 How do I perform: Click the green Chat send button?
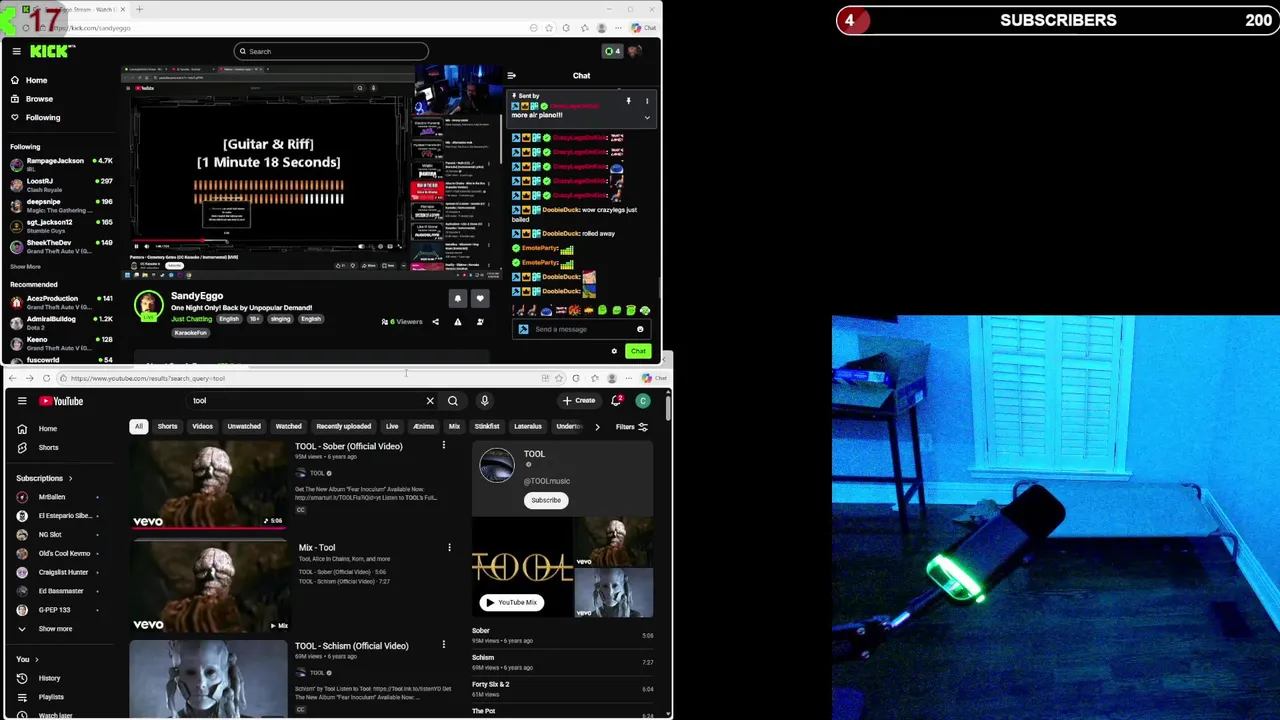coord(638,351)
